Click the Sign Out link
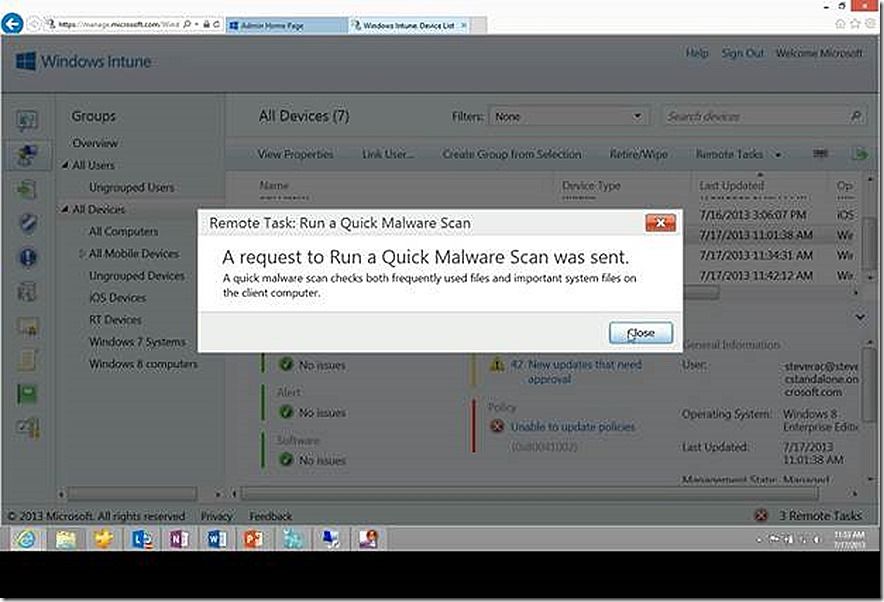884x602 pixels. pyautogui.click(x=742, y=53)
